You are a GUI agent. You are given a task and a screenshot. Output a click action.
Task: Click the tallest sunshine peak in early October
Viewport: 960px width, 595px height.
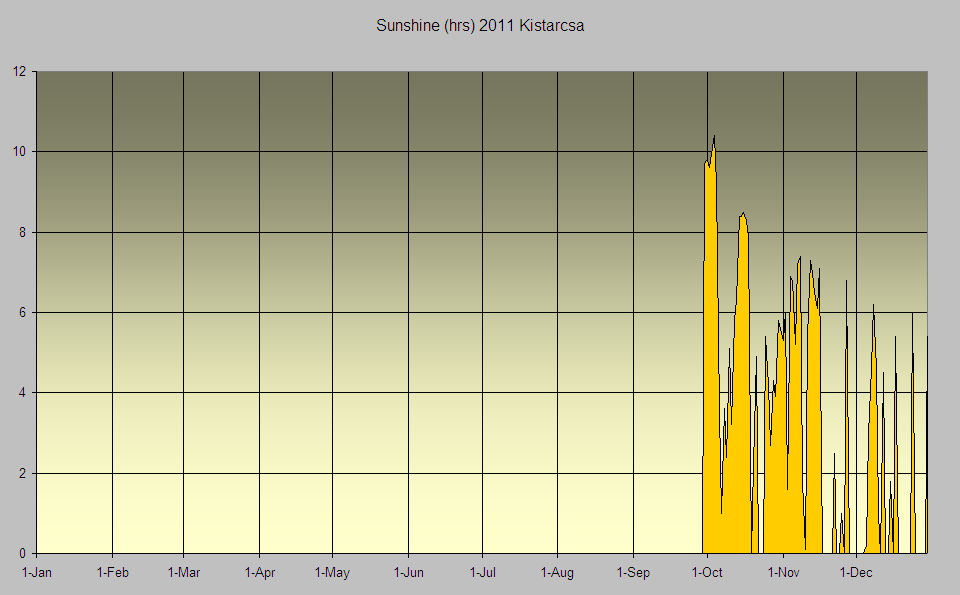713,140
